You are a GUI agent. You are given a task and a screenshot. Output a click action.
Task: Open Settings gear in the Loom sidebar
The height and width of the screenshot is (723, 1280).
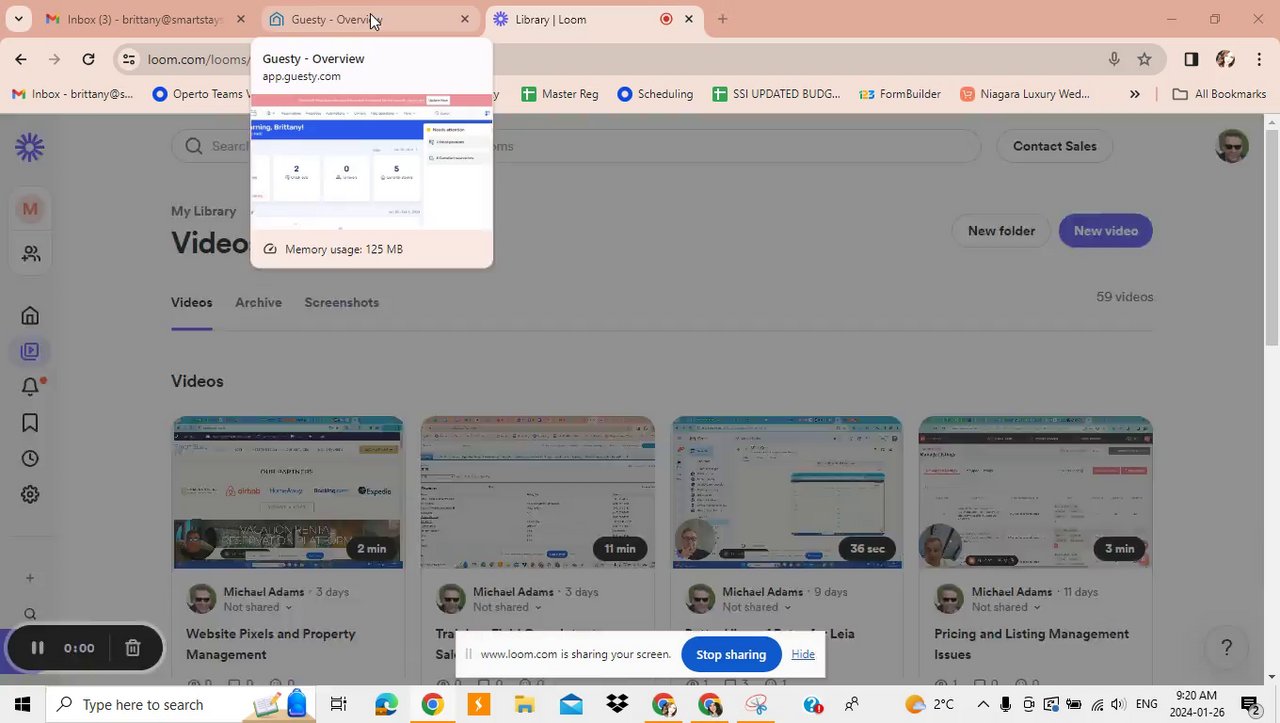pyautogui.click(x=30, y=494)
